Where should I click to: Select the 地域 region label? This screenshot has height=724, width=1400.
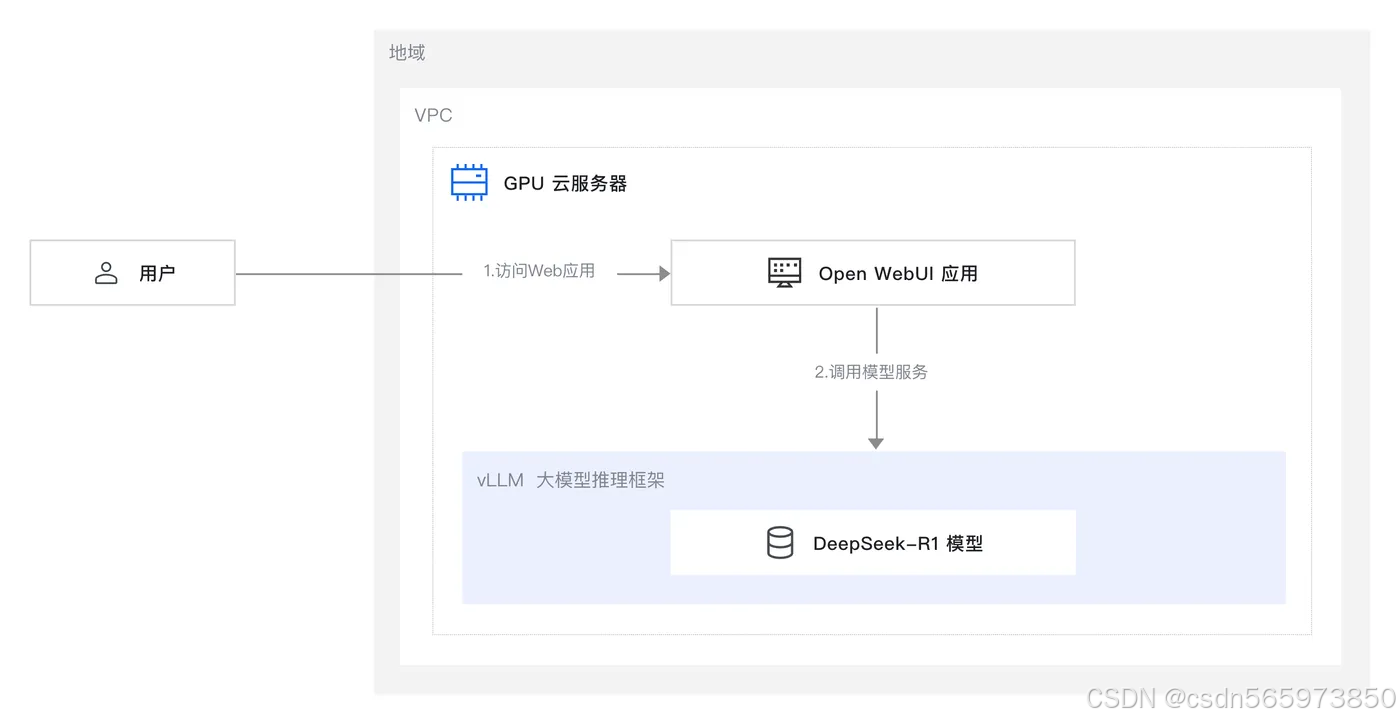[x=406, y=52]
